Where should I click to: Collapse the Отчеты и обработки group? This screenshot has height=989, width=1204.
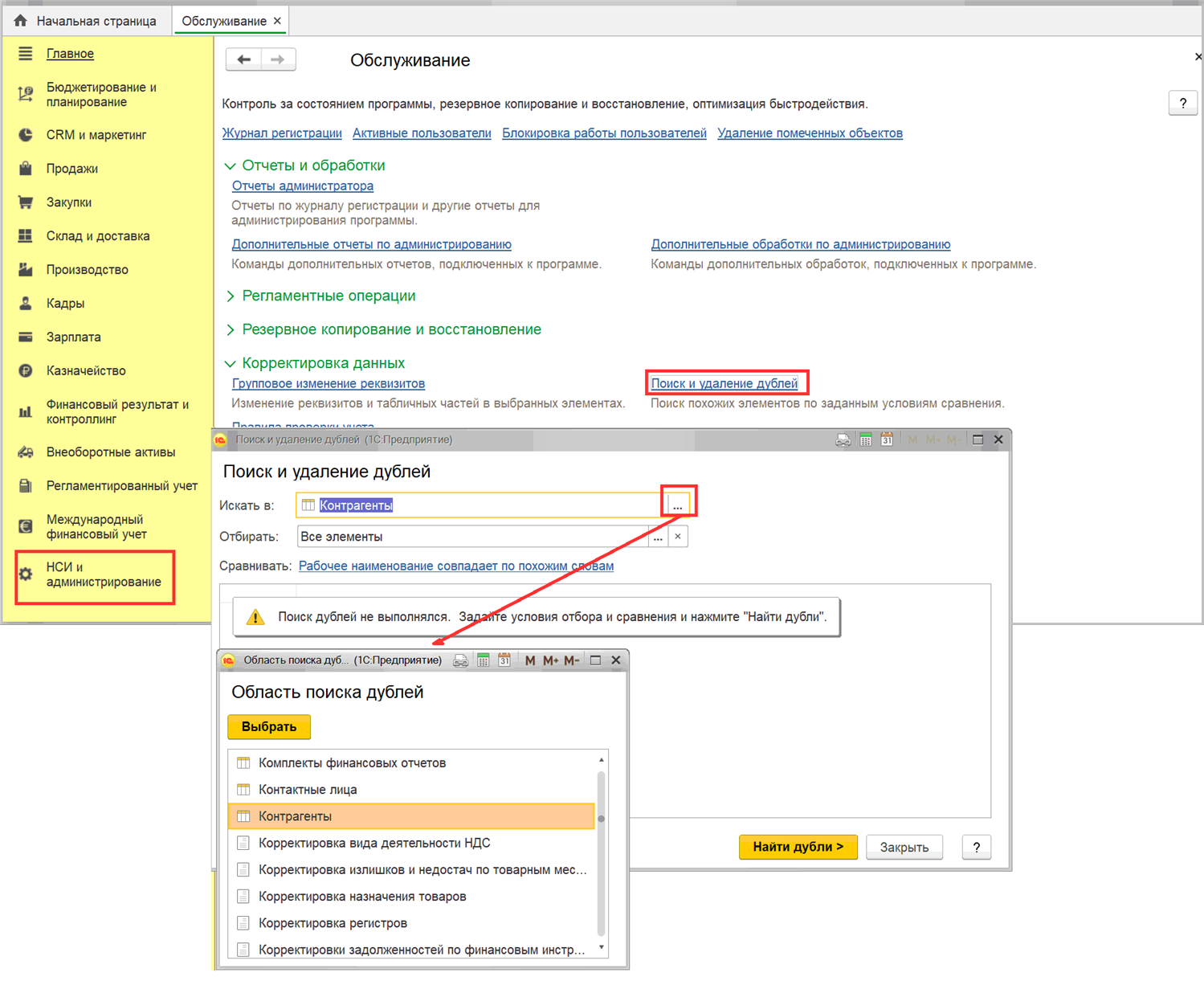click(x=230, y=166)
